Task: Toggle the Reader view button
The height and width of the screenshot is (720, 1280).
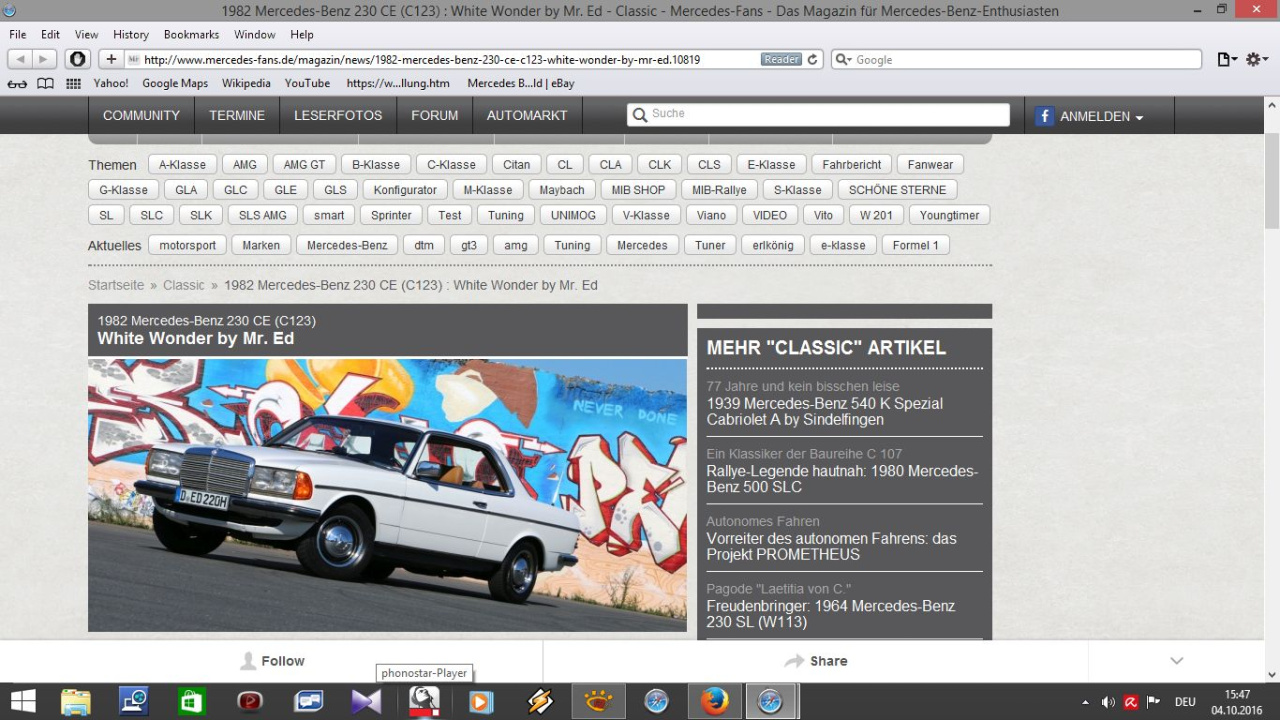Action: 781,60
